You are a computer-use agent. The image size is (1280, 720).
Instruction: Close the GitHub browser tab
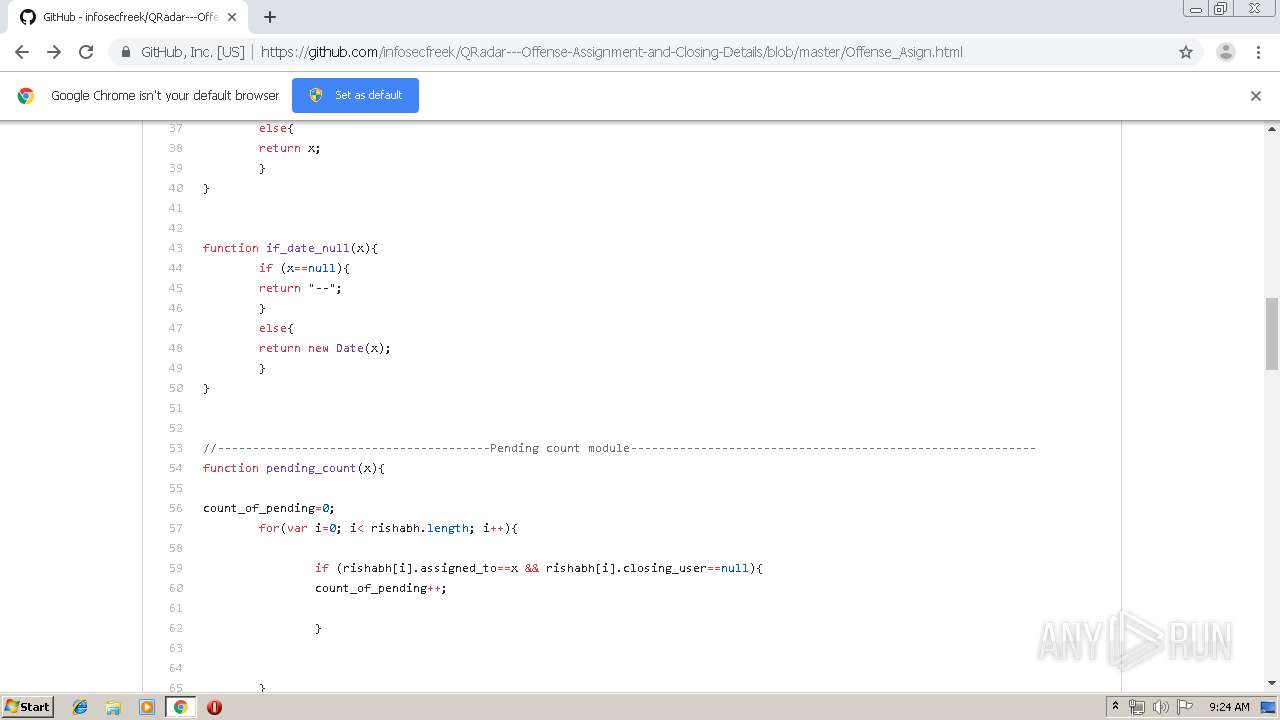[232, 17]
